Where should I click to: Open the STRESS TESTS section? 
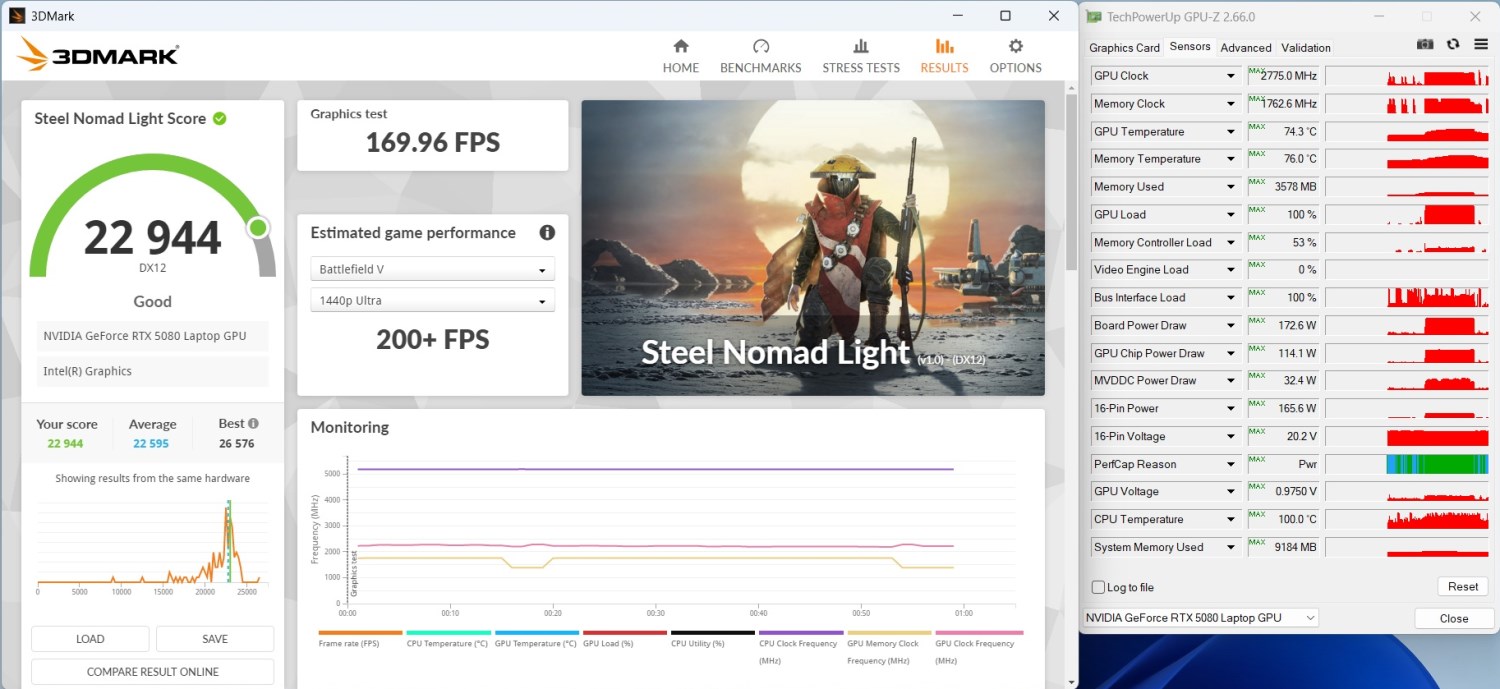tap(861, 56)
